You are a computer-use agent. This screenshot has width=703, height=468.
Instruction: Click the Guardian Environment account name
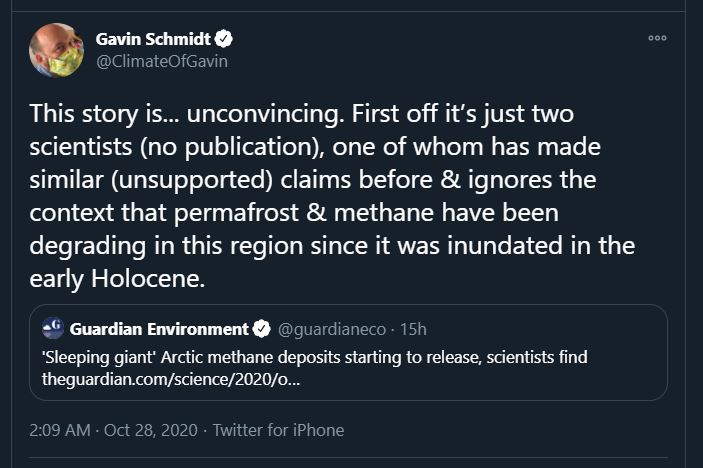(x=159, y=329)
